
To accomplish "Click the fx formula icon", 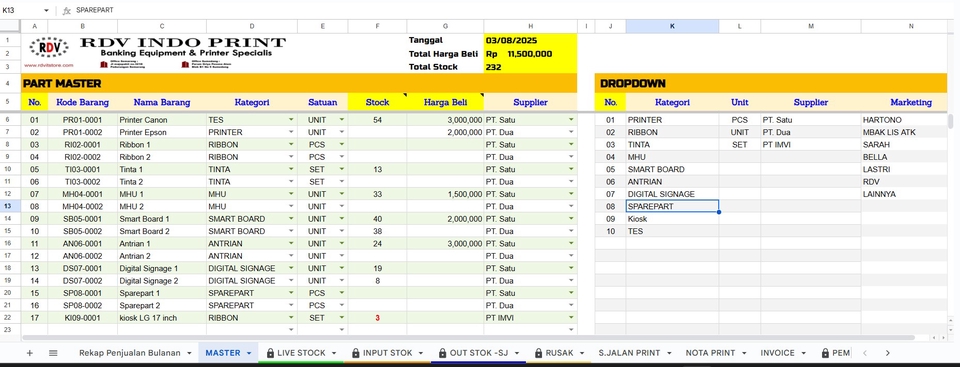I will click(67, 10).
